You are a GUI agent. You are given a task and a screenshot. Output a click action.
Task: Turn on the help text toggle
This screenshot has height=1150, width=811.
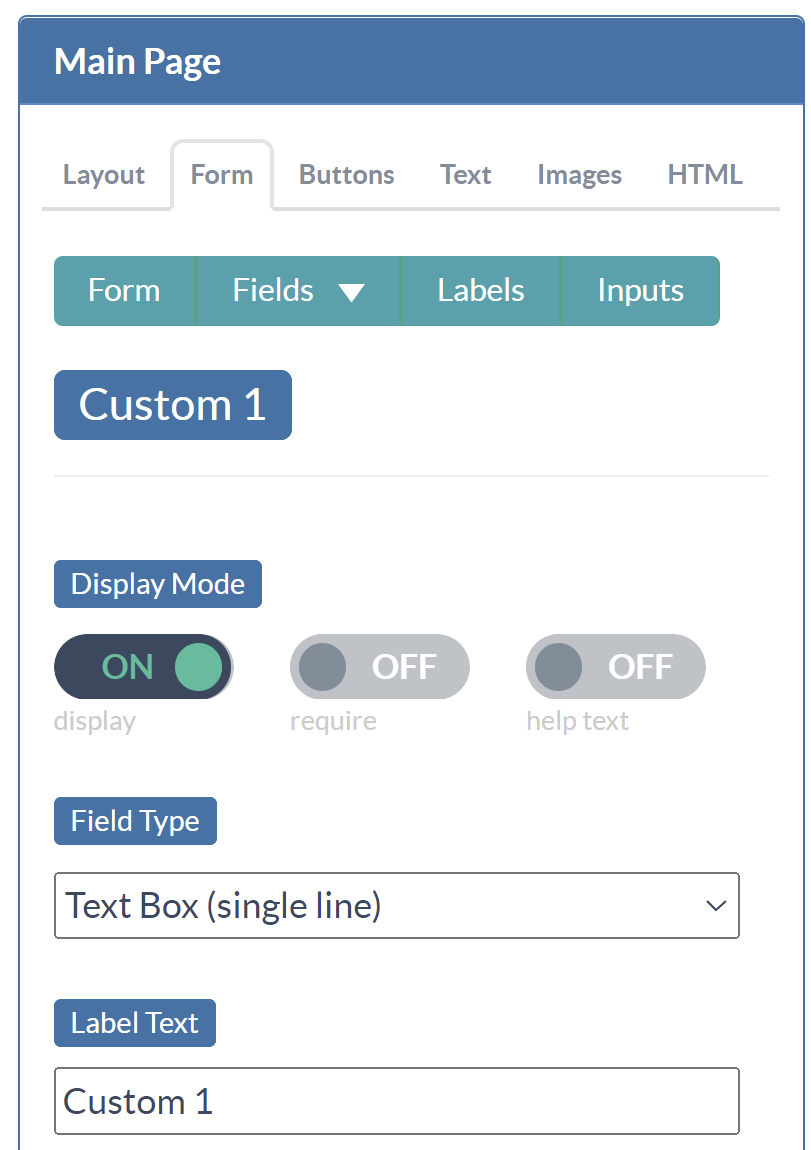tap(615, 666)
